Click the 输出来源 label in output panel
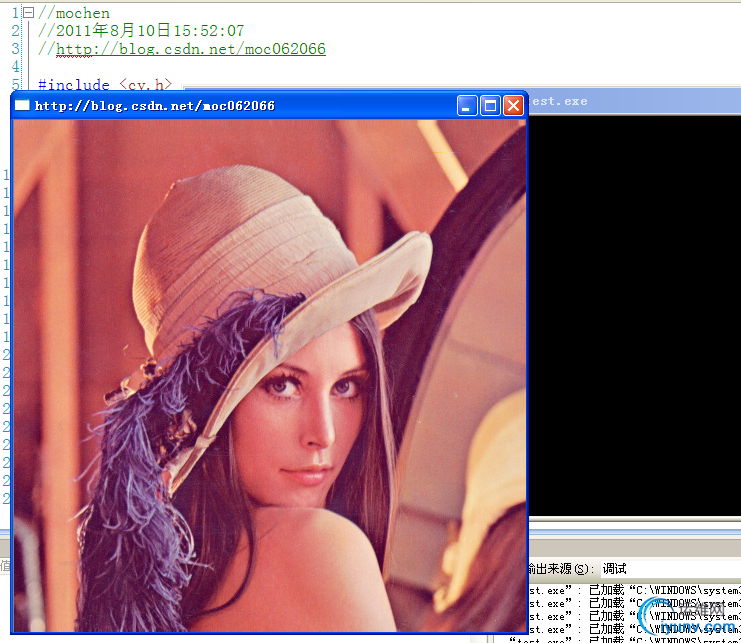The width and height of the screenshot is (741, 643). (560, 569)
